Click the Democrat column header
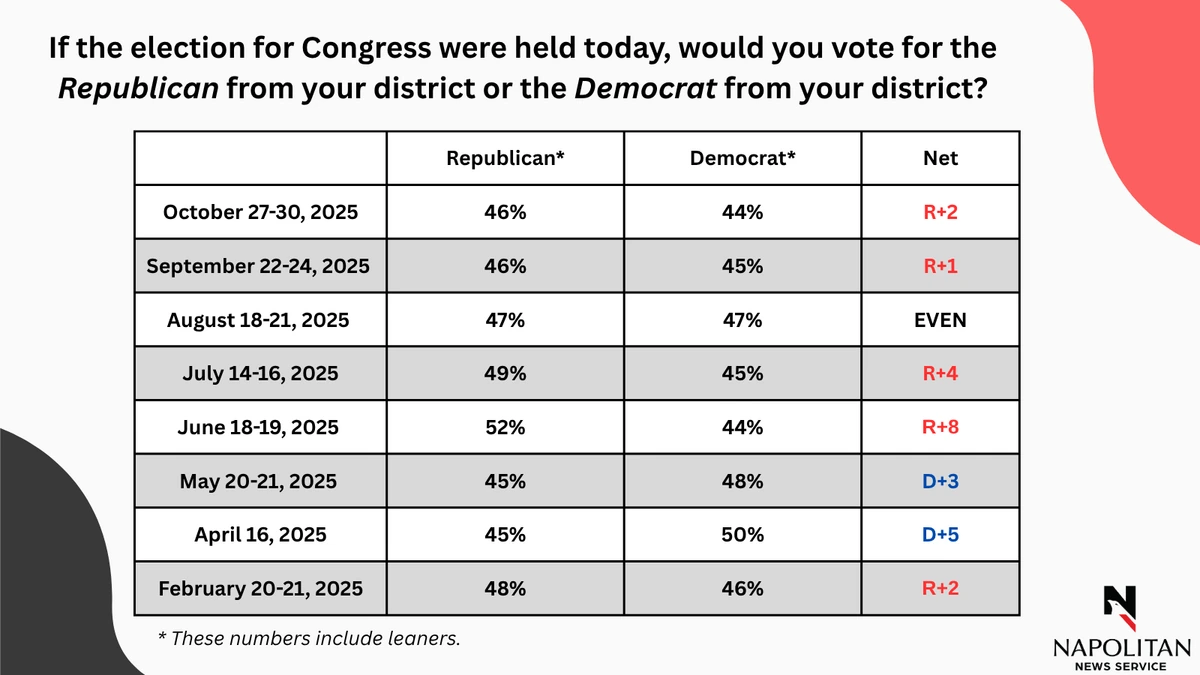The image size is (1200, 675). coord(742,158)
